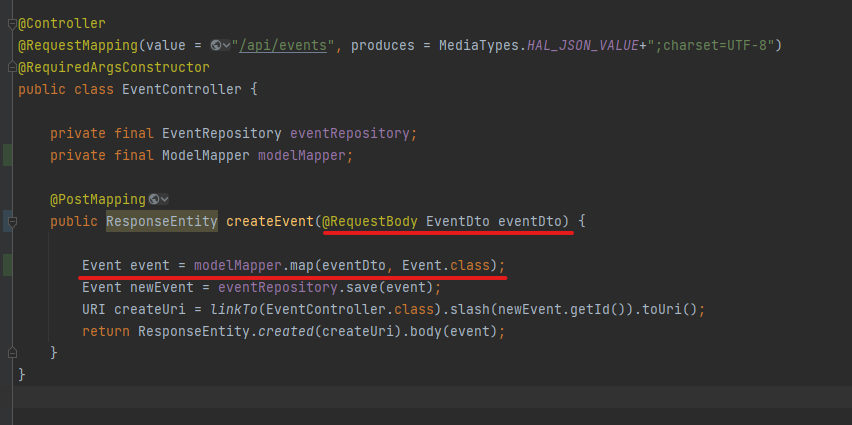Click the fold end marker at the method's closing brace
852x425 pixels.
(x=12, y=353)
